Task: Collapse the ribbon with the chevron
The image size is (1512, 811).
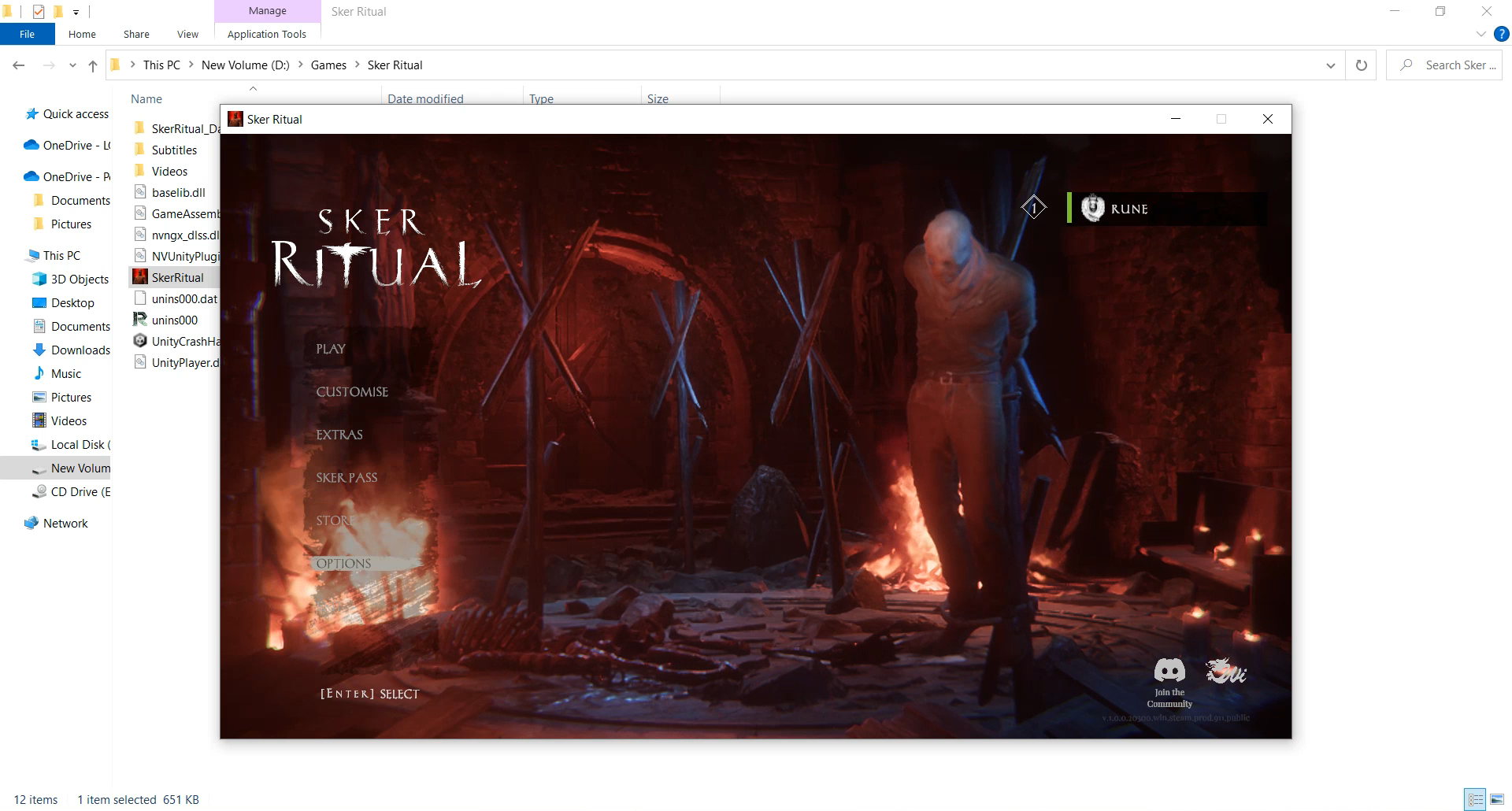Action: tap(1480, 34)
